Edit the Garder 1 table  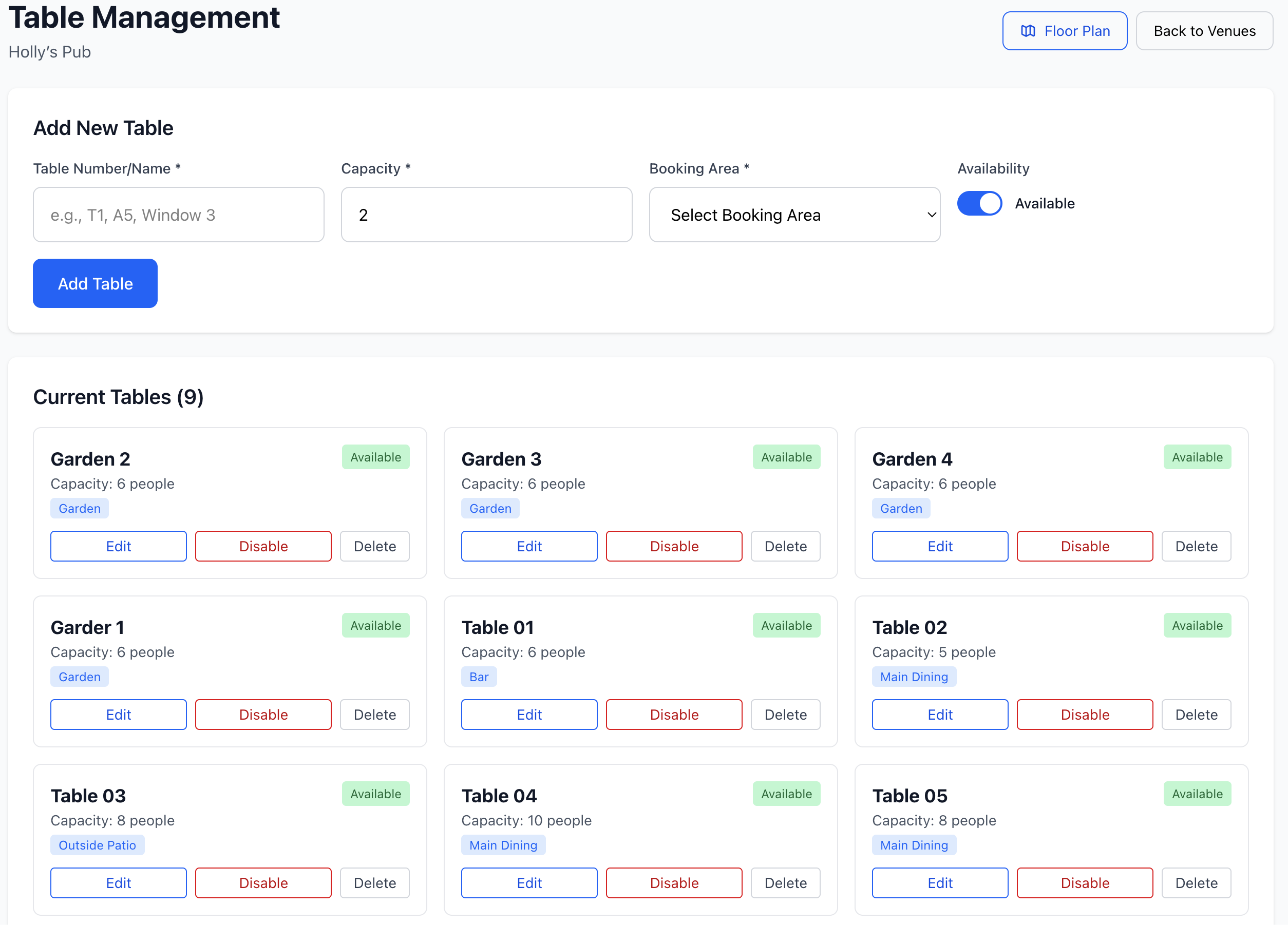pos(118,715)
